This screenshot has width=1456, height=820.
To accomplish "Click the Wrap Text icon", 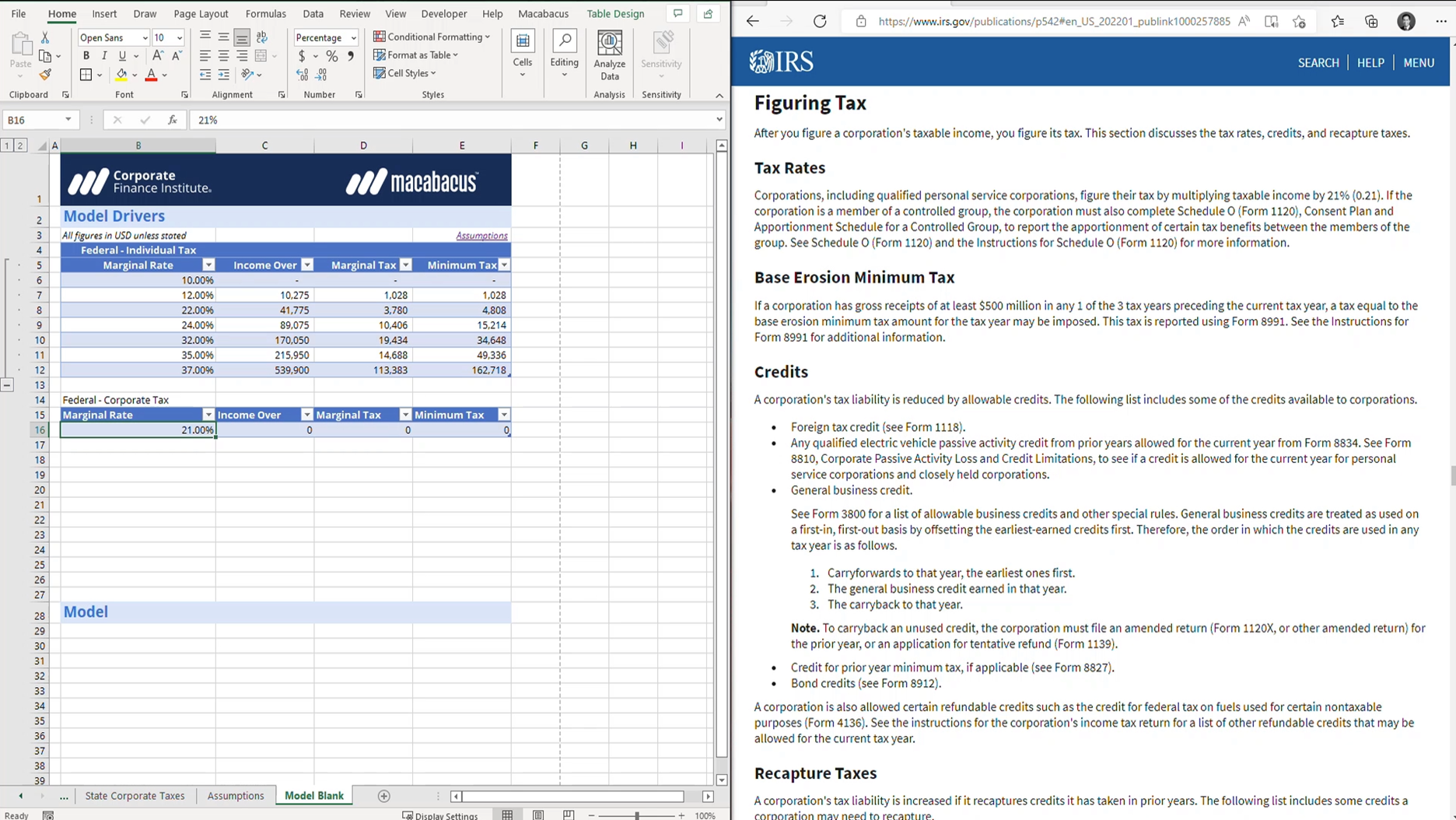I will tap(262, 37).
